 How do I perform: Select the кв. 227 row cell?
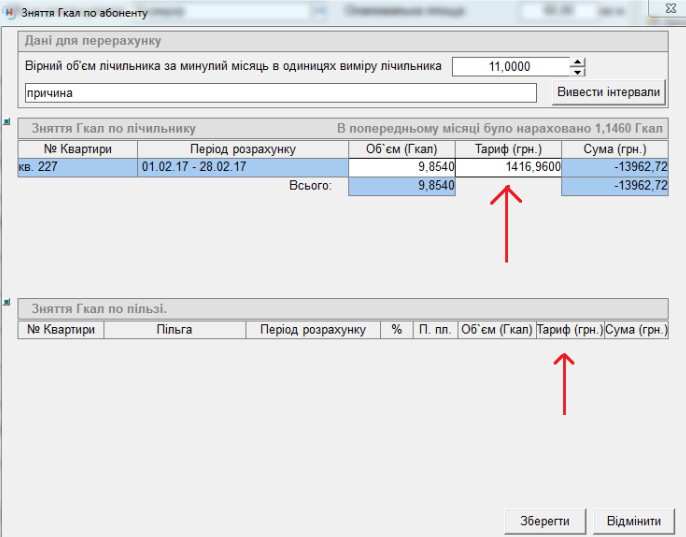click(x=77, y=167)
